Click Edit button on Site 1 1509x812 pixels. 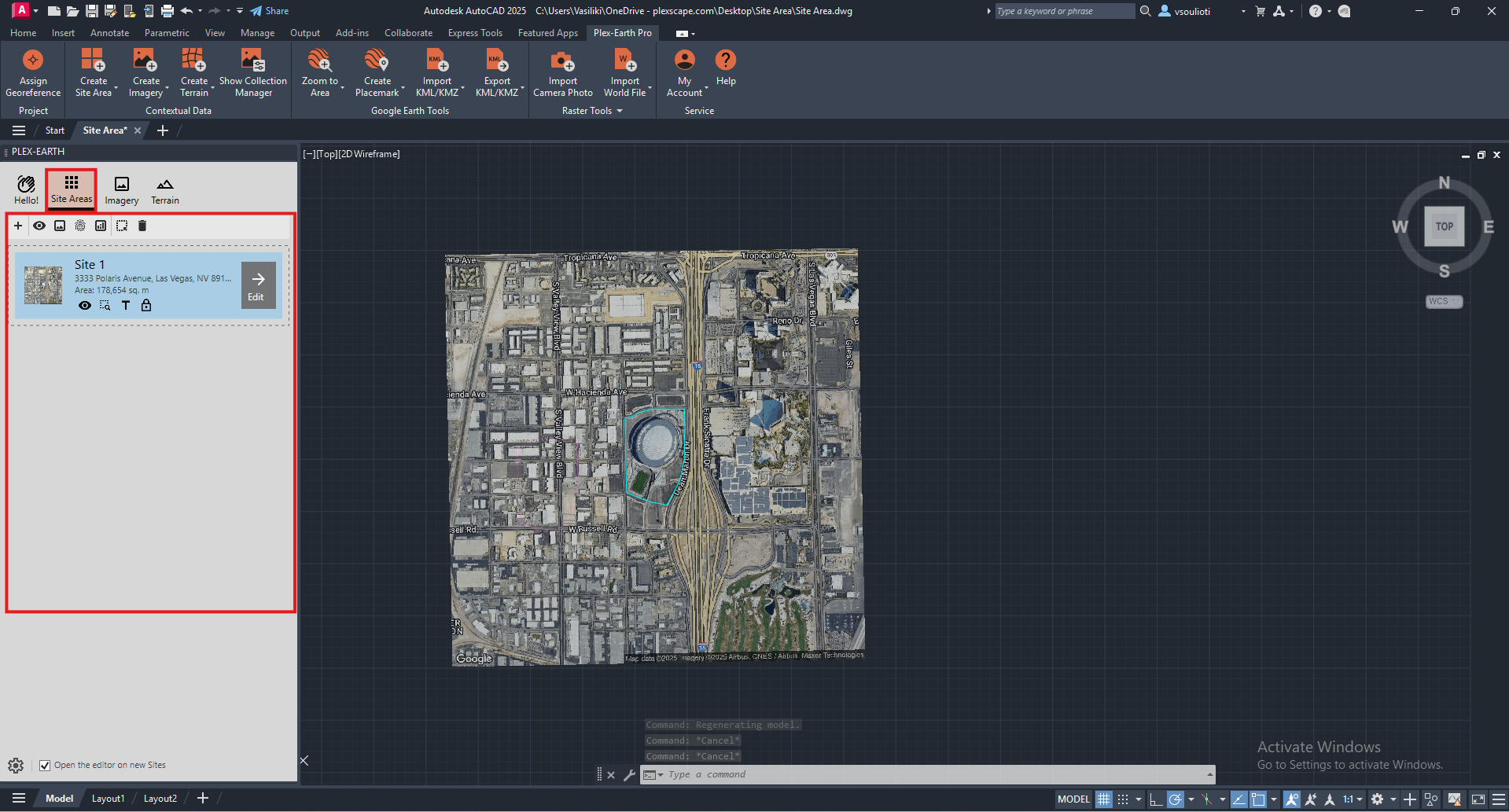click(258, 285)
